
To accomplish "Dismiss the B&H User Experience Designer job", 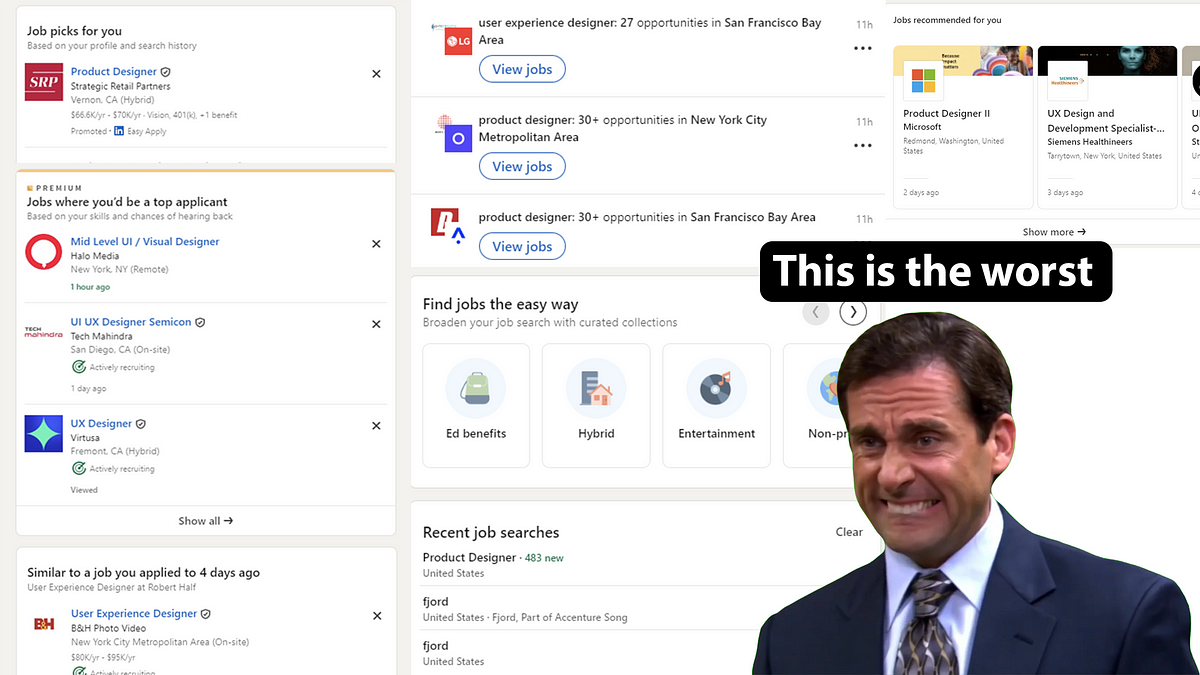I will (376, 616).
